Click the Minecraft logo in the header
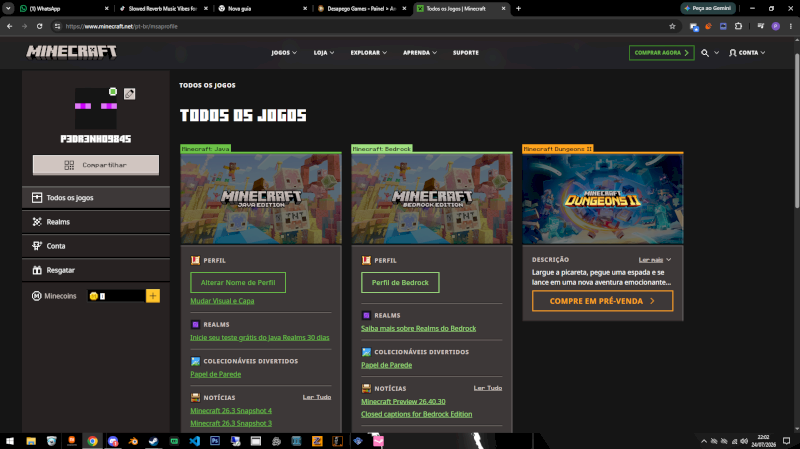 point(71,52)
